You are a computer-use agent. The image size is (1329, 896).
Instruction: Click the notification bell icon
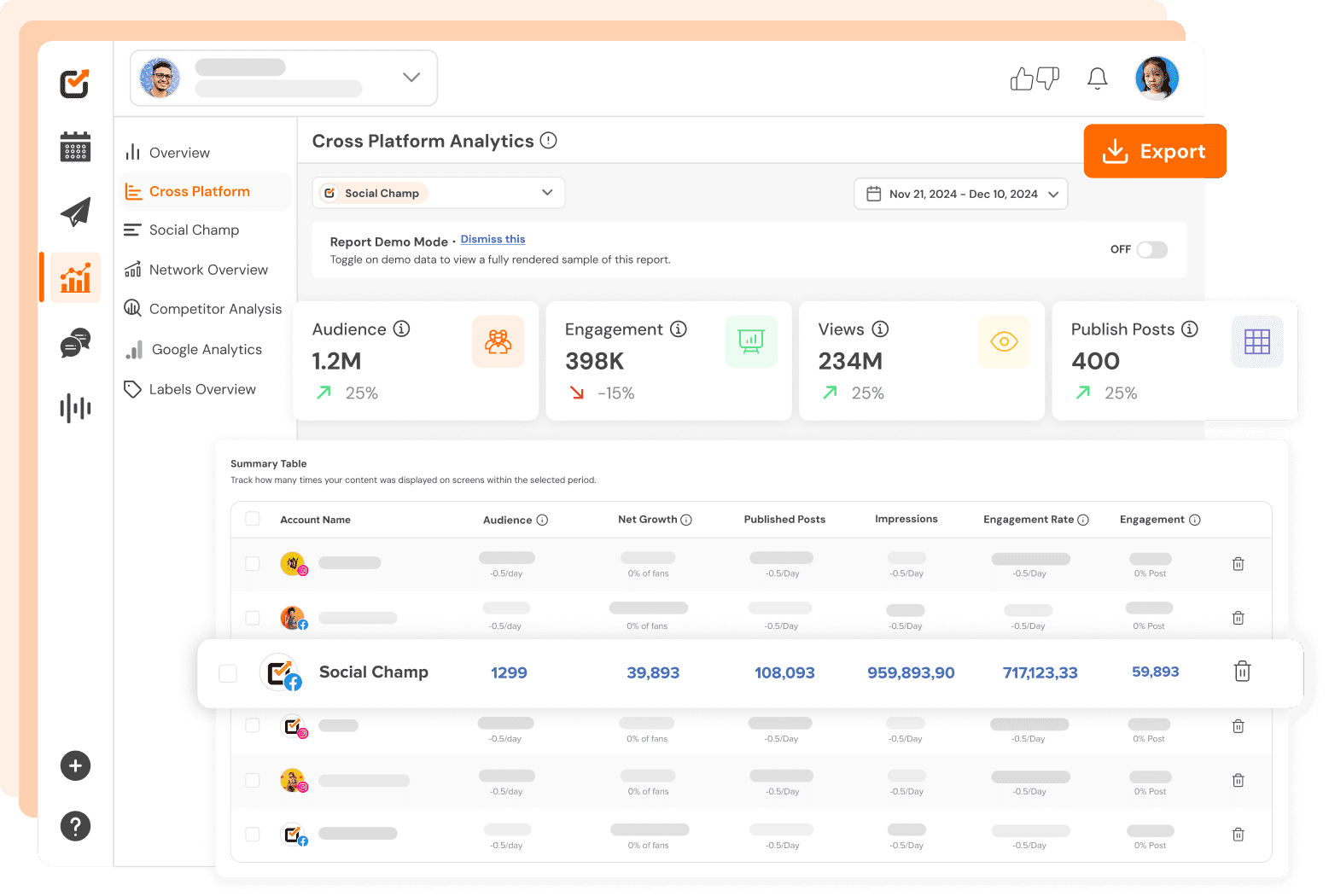pos(1097,78)
